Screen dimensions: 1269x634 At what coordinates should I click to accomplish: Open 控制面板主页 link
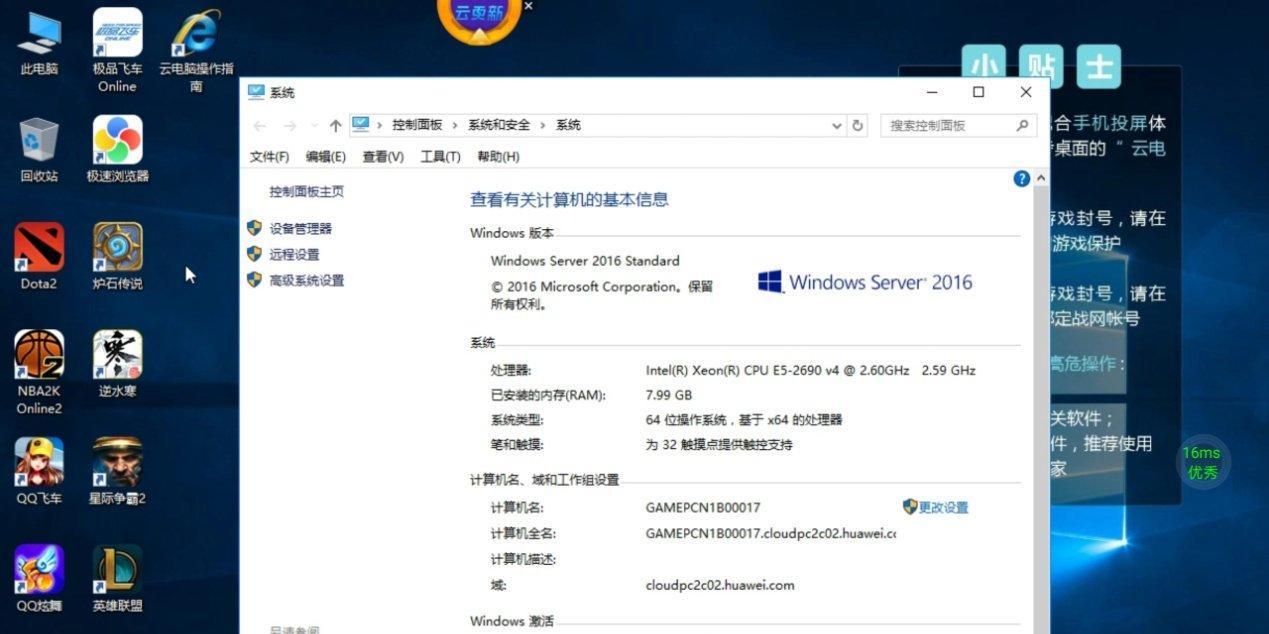(306, 192)
